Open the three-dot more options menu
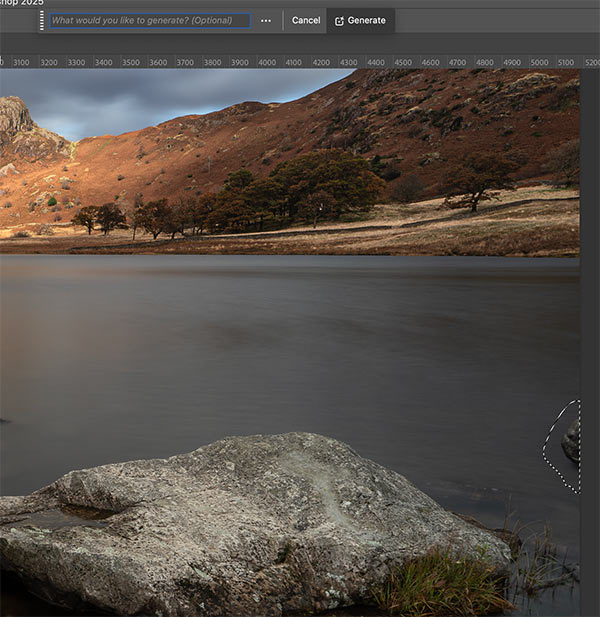Image resolution: width=600 pixels, height=617 pixels. [265, 20]
